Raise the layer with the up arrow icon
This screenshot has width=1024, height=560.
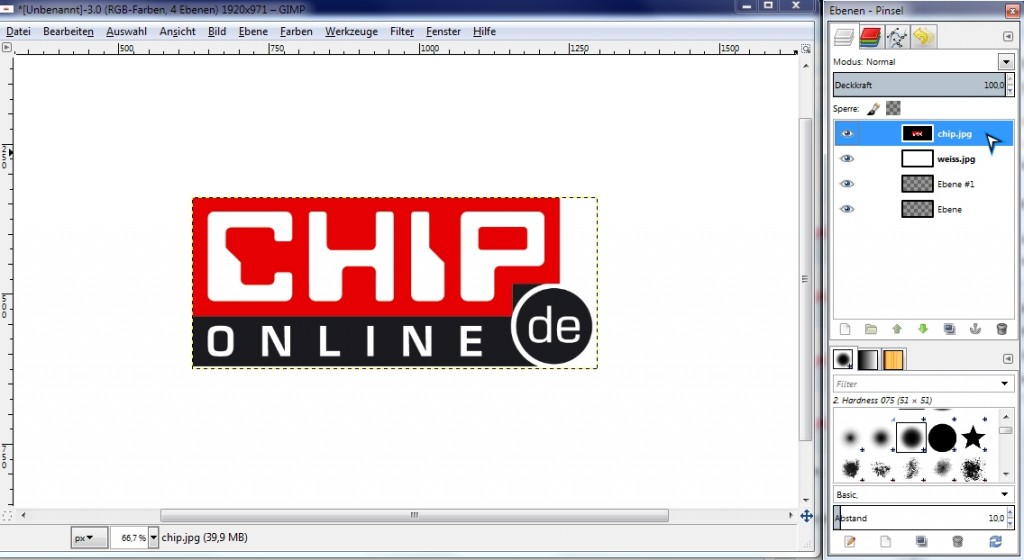point(897,328)
